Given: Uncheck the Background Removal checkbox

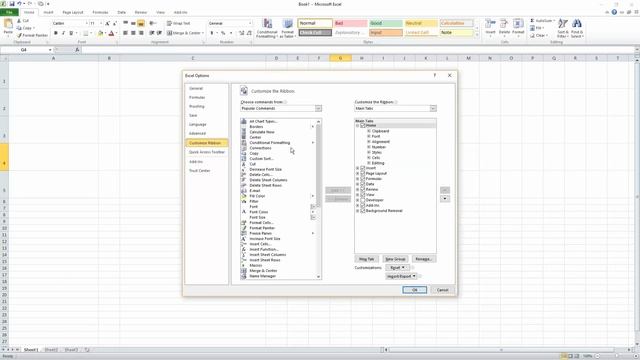Looking at the screenshot, I should click(x=362, y=211).
